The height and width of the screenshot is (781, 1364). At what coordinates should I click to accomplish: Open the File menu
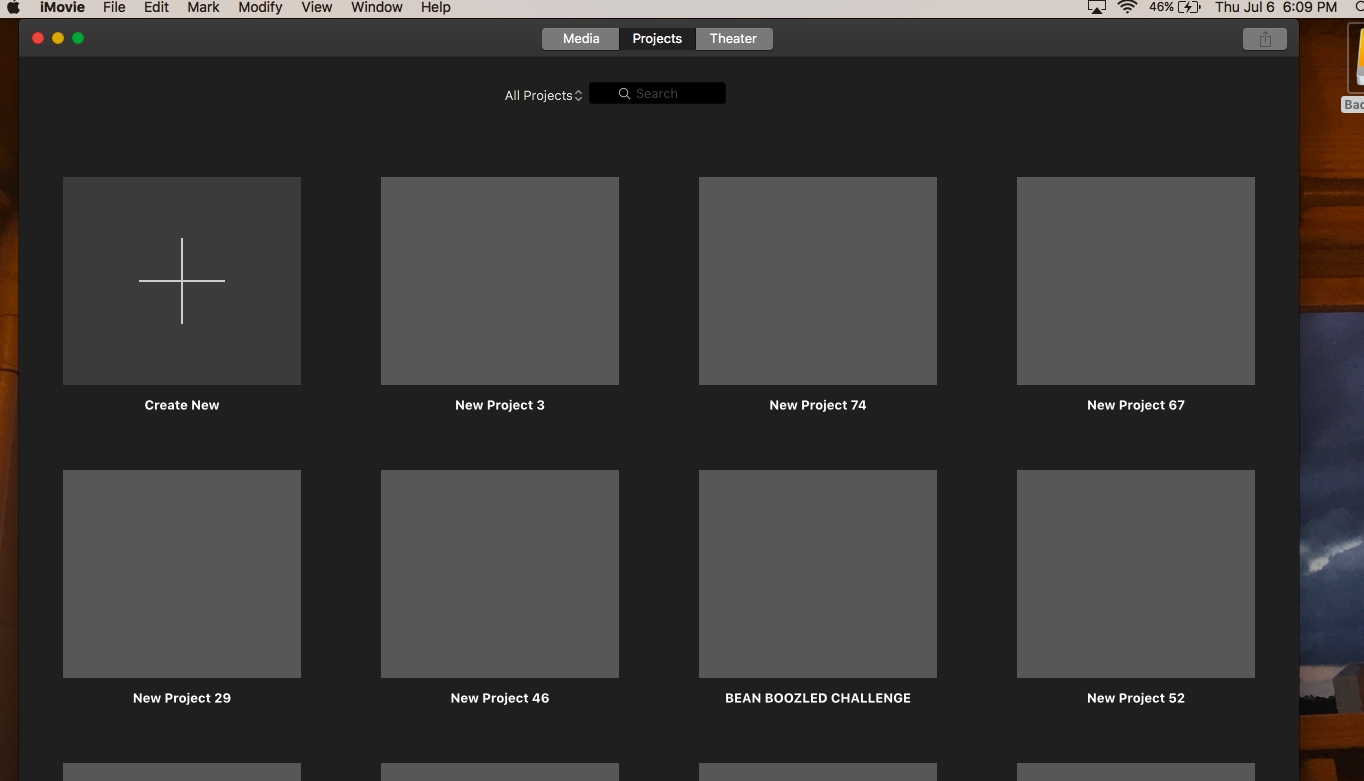[x=114, y=7]
